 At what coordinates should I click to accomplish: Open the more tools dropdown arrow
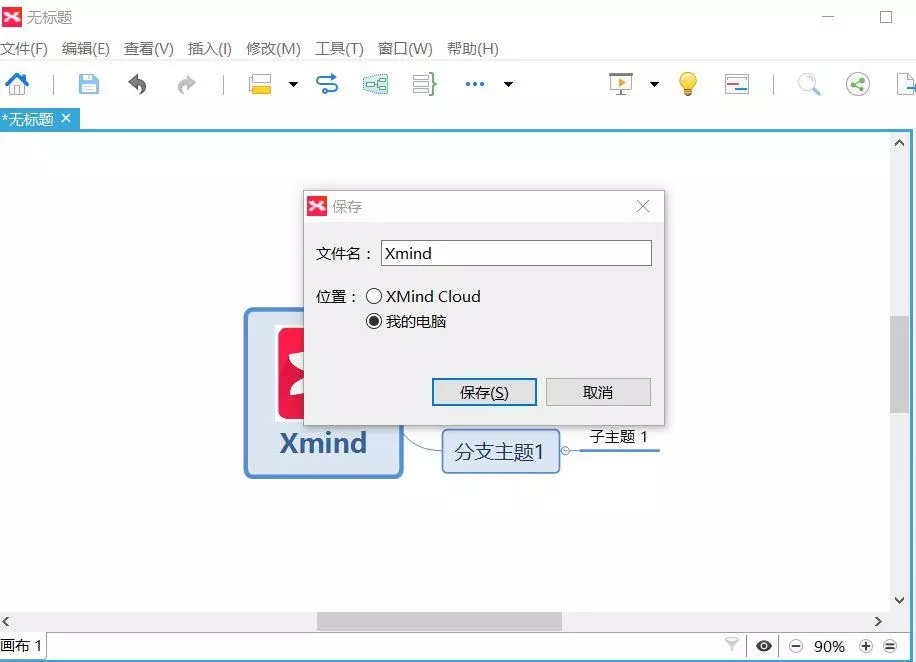[508, 84]
